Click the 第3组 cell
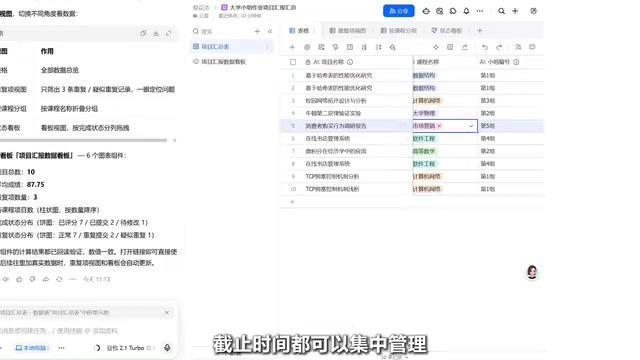The height and width of the screenshot is (360, 640). click(x=487, y=101)
